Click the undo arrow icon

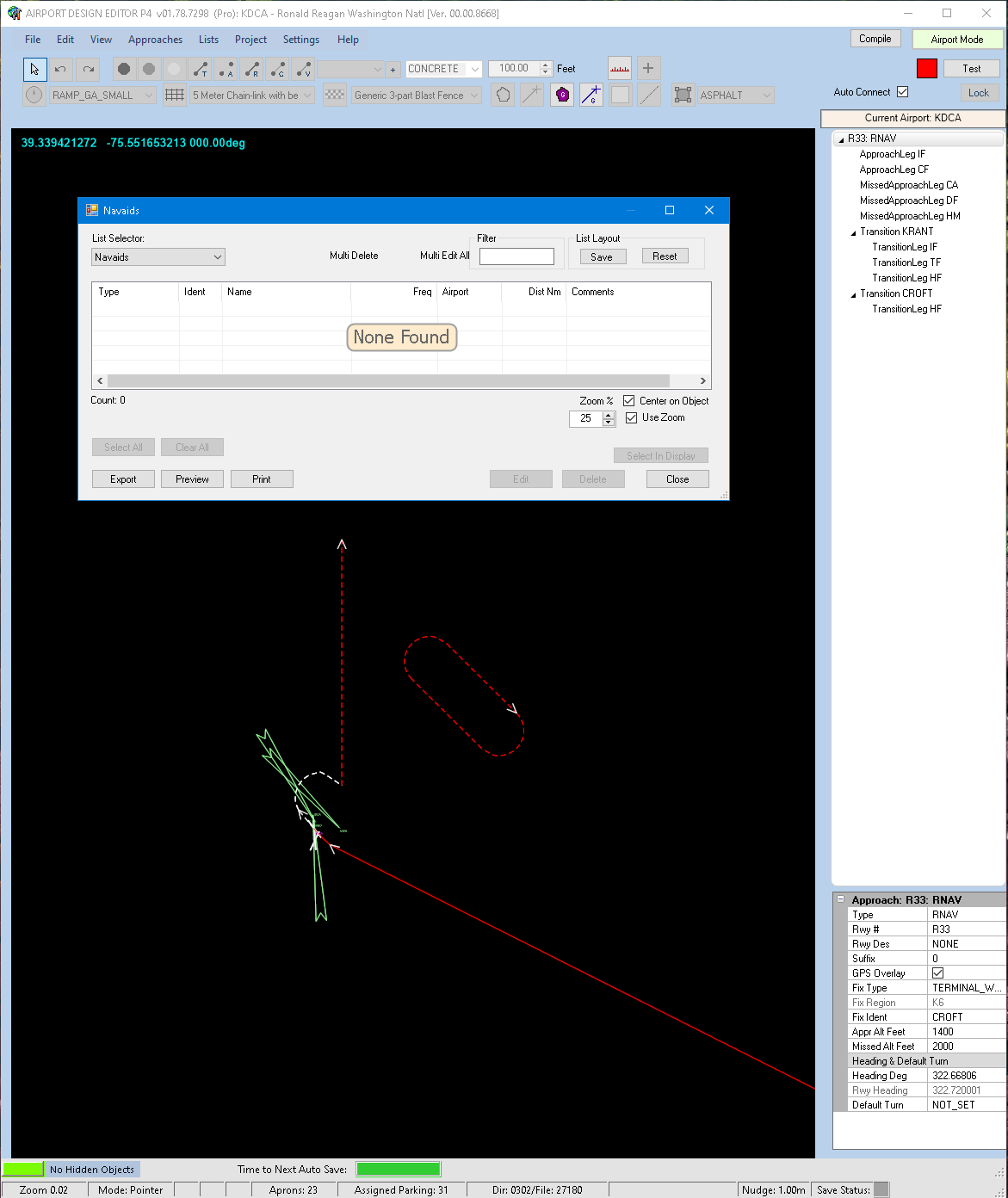click(x=60, y=69)
